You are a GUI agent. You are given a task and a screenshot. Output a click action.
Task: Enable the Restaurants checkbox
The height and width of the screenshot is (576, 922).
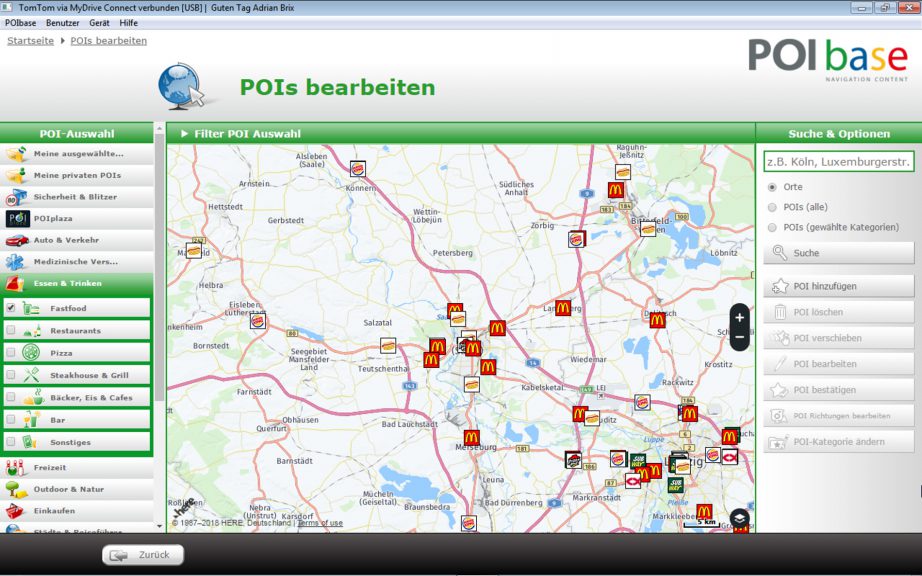click(11, 330)
